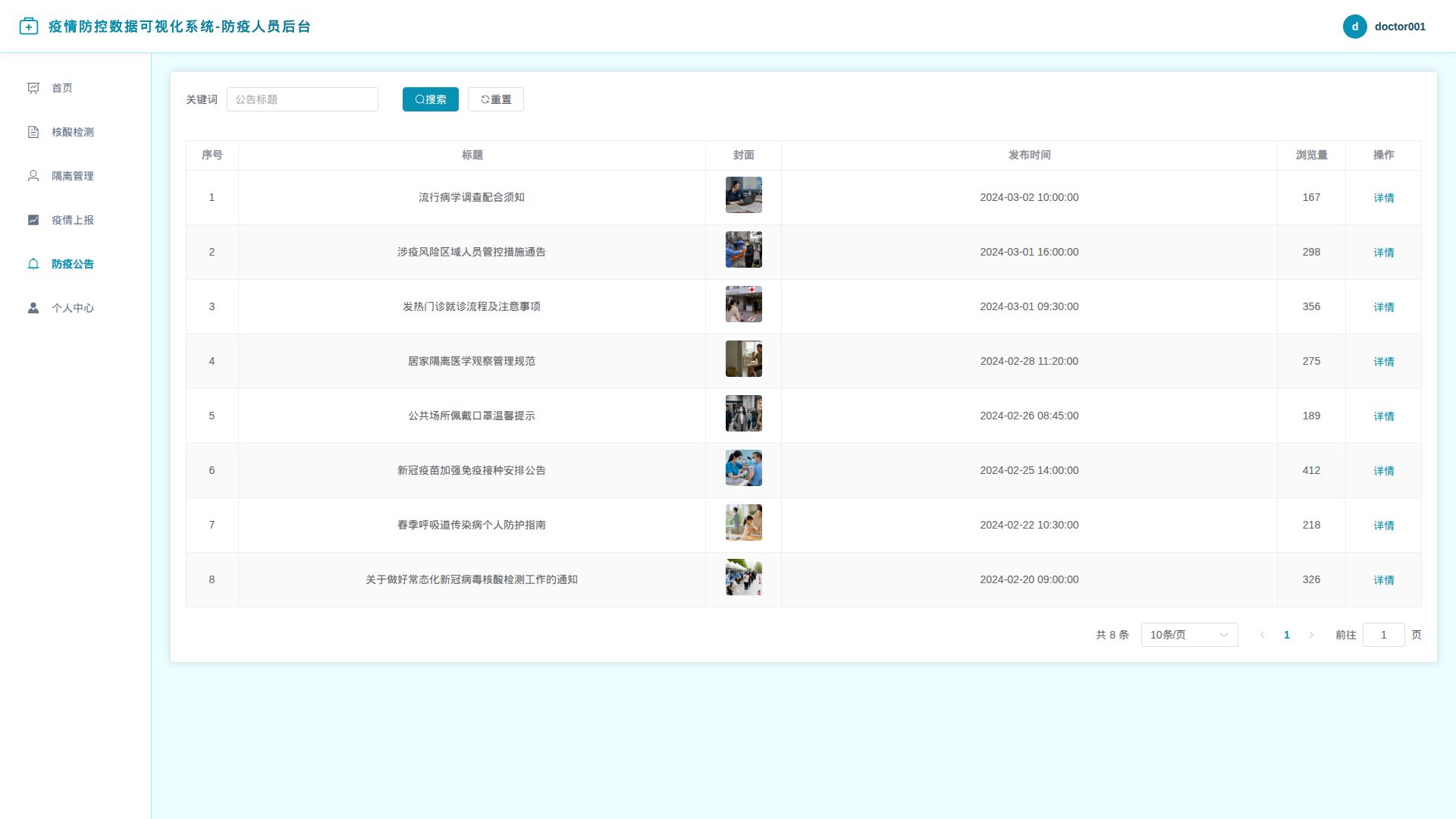
Task: Open 个人中心 menu item
Action: [76, 308]
